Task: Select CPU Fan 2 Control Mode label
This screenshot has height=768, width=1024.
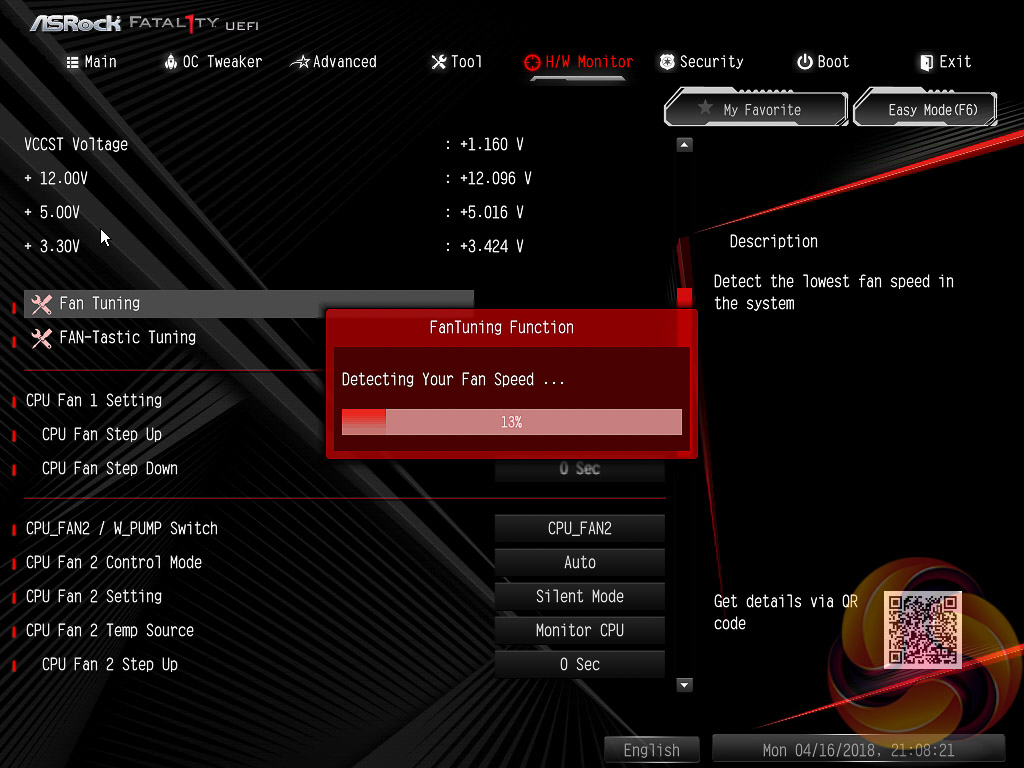Action: pyautogui.click(x=114, y=562)
